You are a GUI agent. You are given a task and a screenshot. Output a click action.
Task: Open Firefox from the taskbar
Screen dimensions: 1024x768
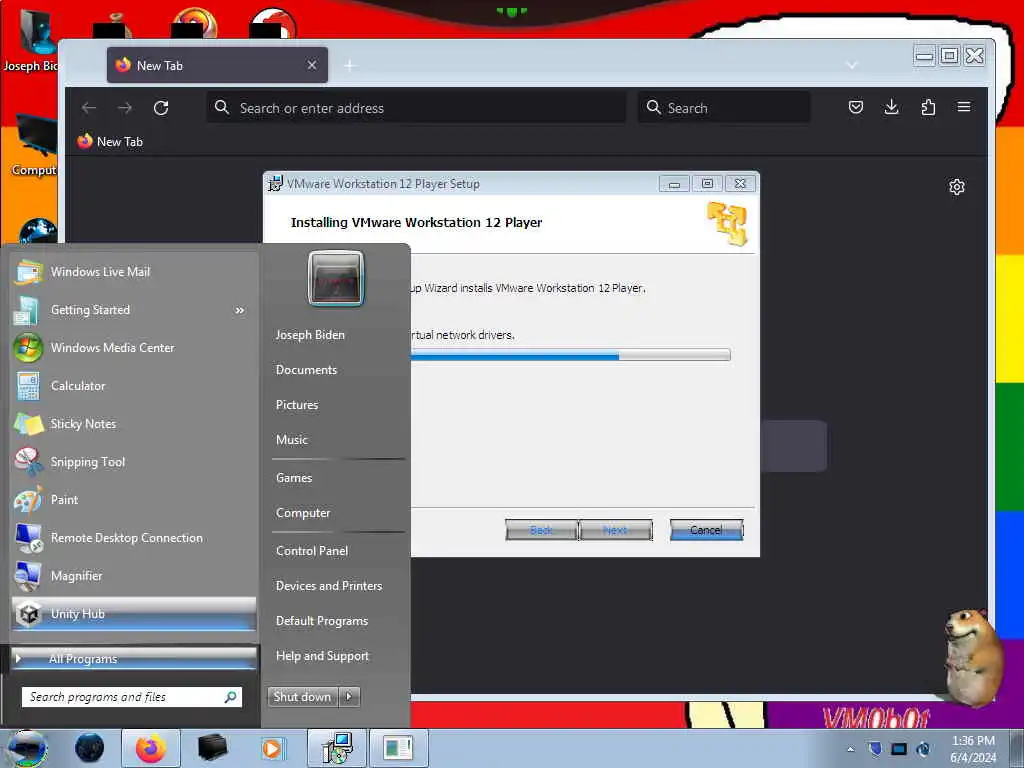click(151, 748)
